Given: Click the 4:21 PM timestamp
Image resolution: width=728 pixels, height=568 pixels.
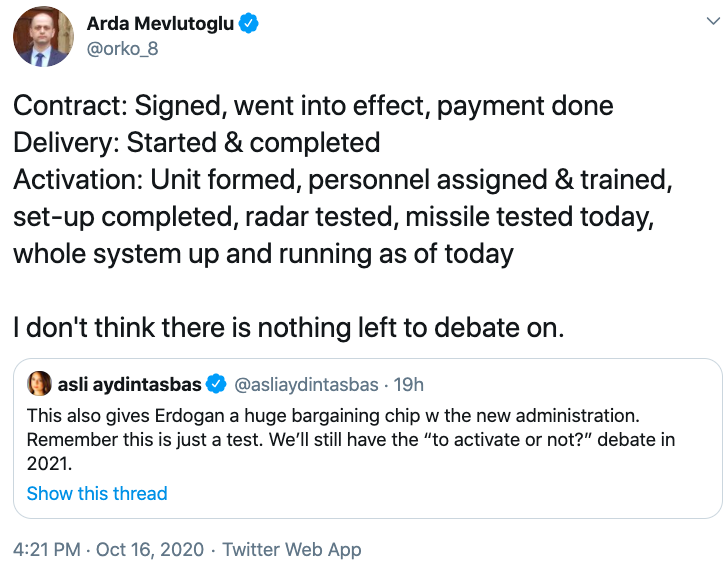Looking at the screenshot, I should pyautogui.click(x=47, y=549).
